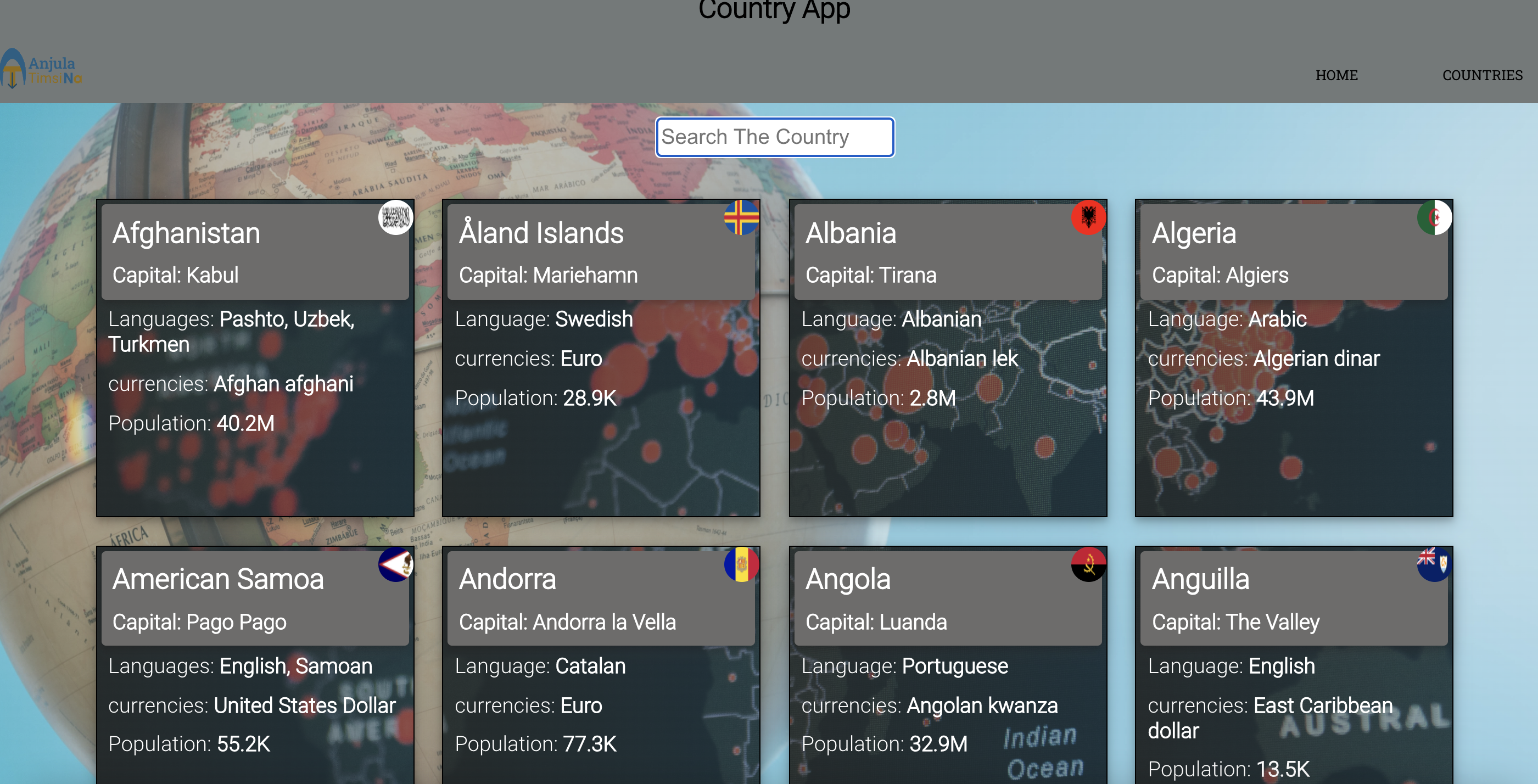
Task: Click the 'Capital: Mariehamn' text
Action: pyautogui.click(x=548, y=275)
